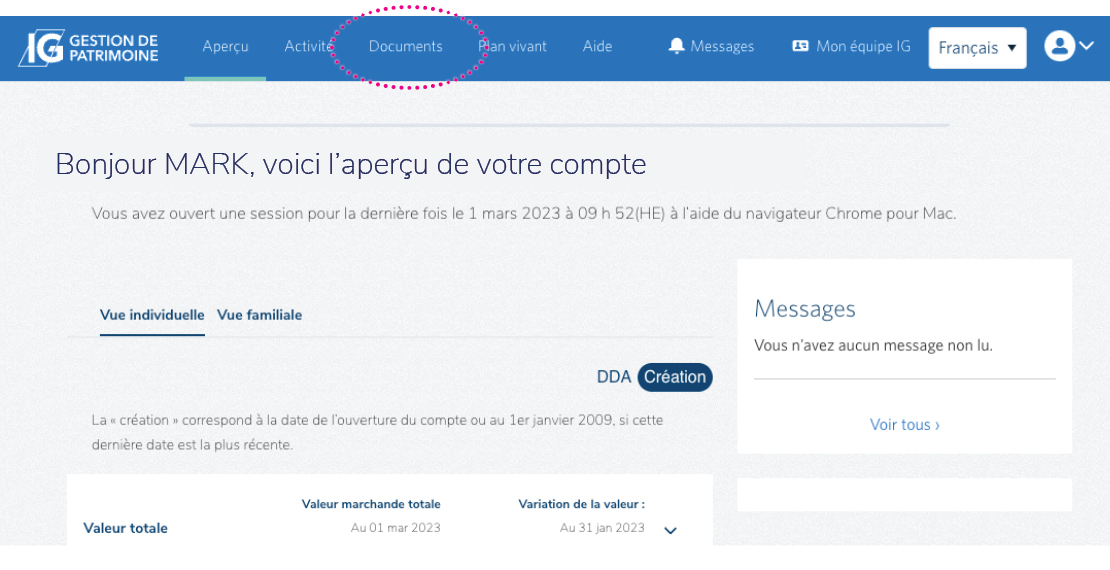Screen dimensions: 1110x570
Task: Click the Valeur totale row label
Action: [x=125, y=528]
